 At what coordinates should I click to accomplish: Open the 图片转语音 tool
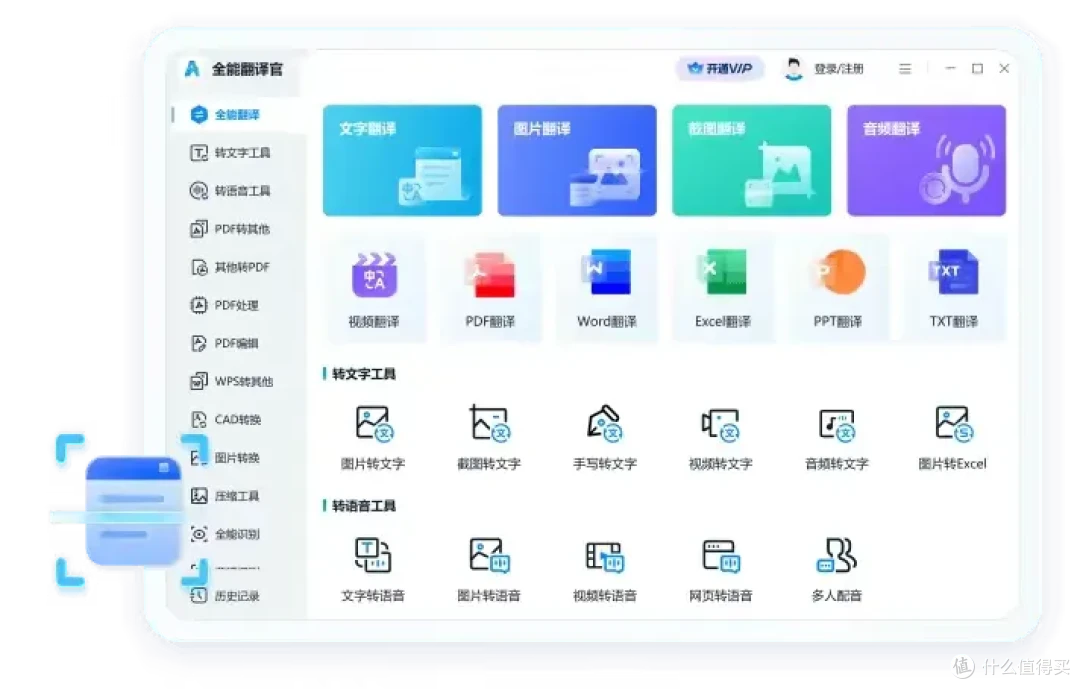pyautogui.click(x=489, y=570)
